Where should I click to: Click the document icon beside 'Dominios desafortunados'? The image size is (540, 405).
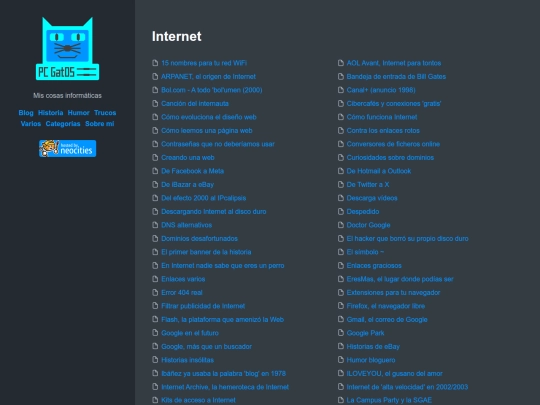coord(155,238)
